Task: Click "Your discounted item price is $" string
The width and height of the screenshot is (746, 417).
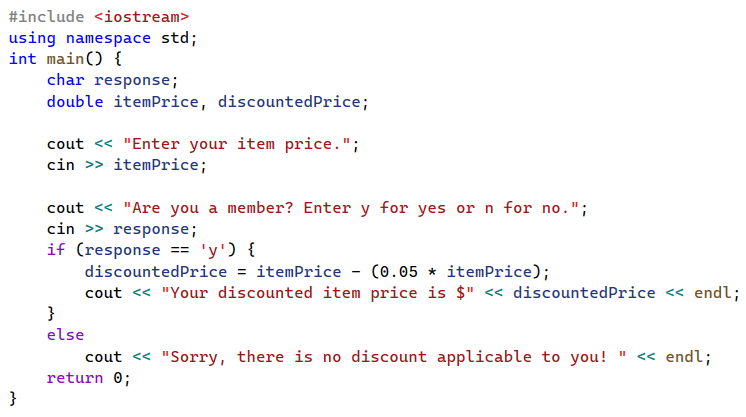Action: (317, 292)
